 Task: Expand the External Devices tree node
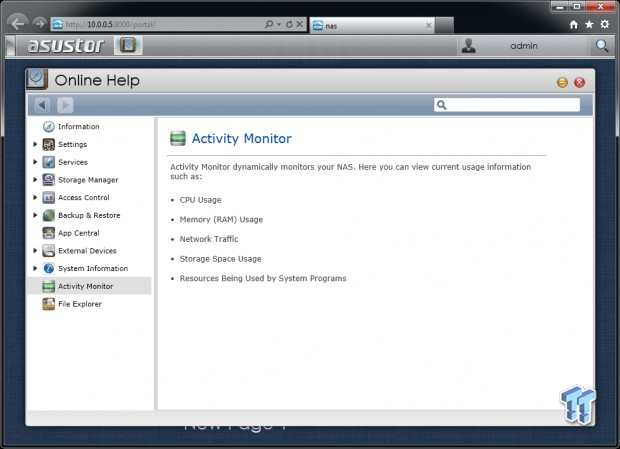point(35,251)
